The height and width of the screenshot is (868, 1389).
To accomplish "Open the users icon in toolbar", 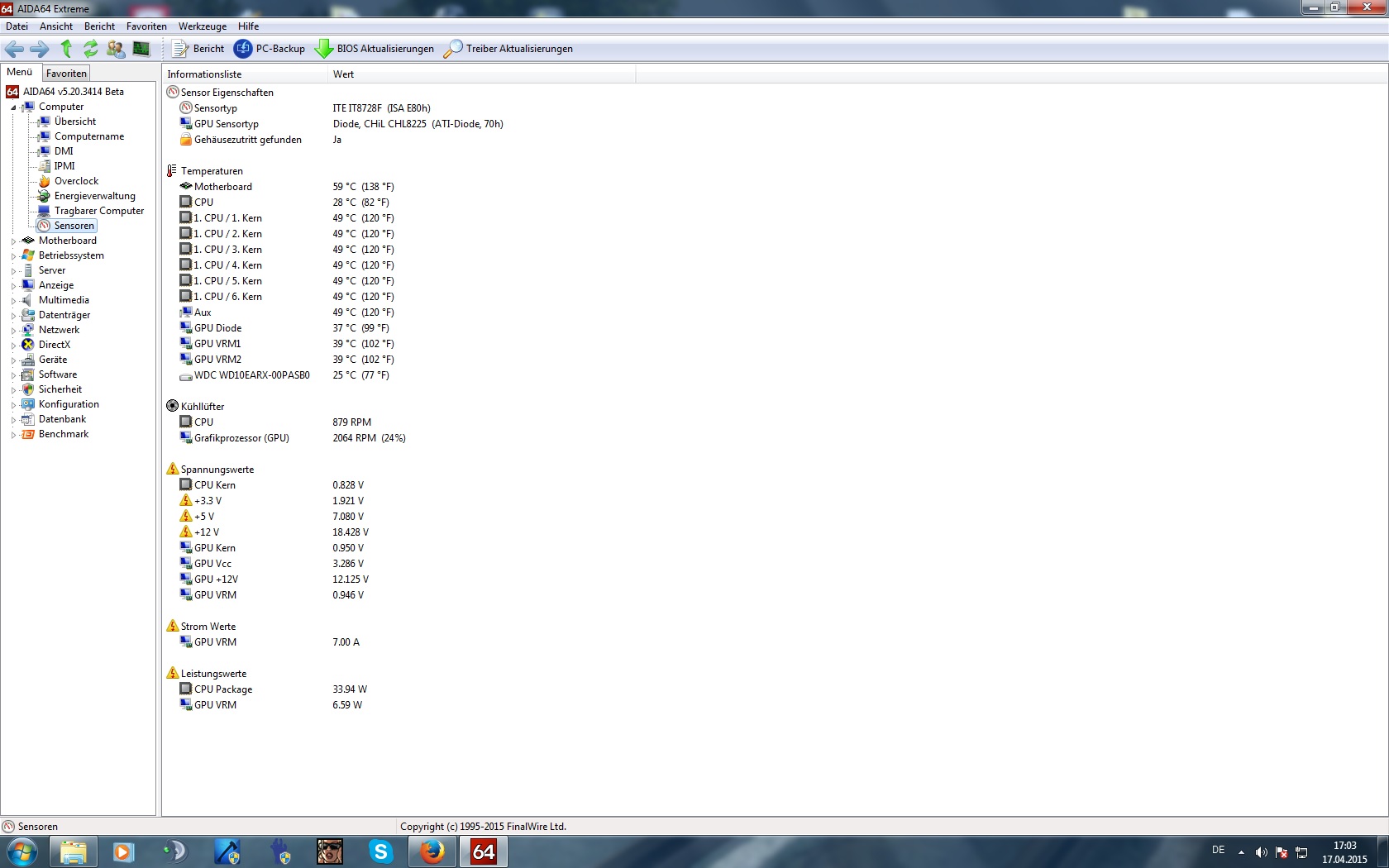I will pyautogui.click(x=116, y=49).
